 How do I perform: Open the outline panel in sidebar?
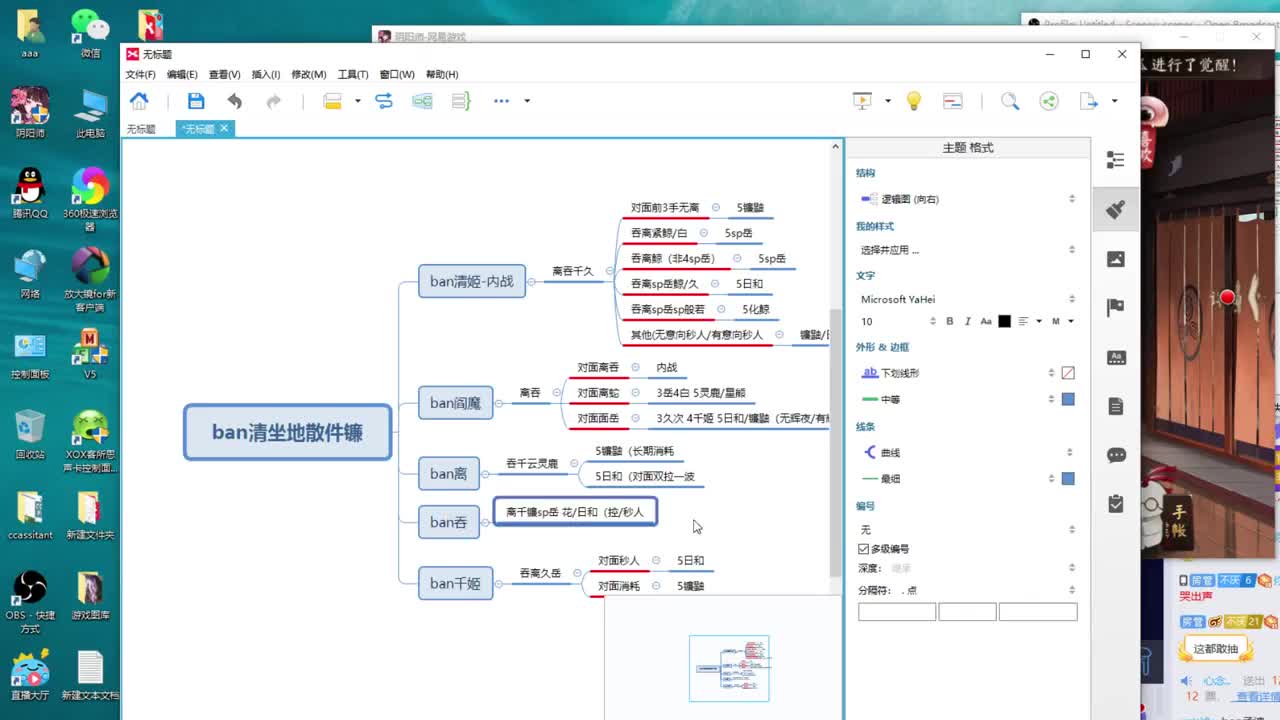1116,160
